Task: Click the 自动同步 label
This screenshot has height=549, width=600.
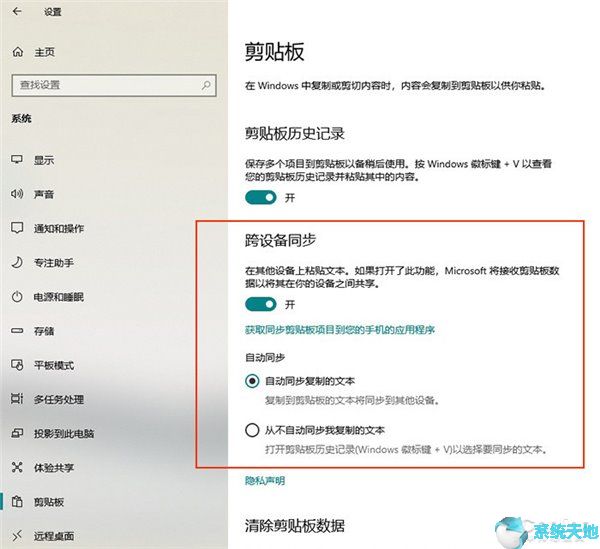Action: [265, 357]
